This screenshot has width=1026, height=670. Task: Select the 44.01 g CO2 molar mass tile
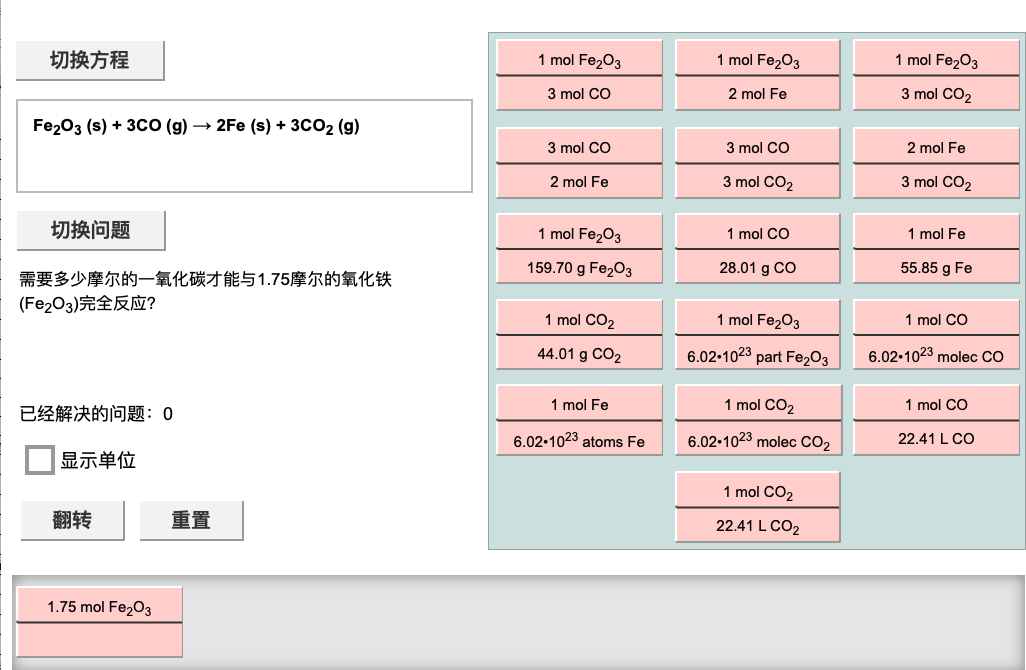pyautogui.click(x=579, y=335)
